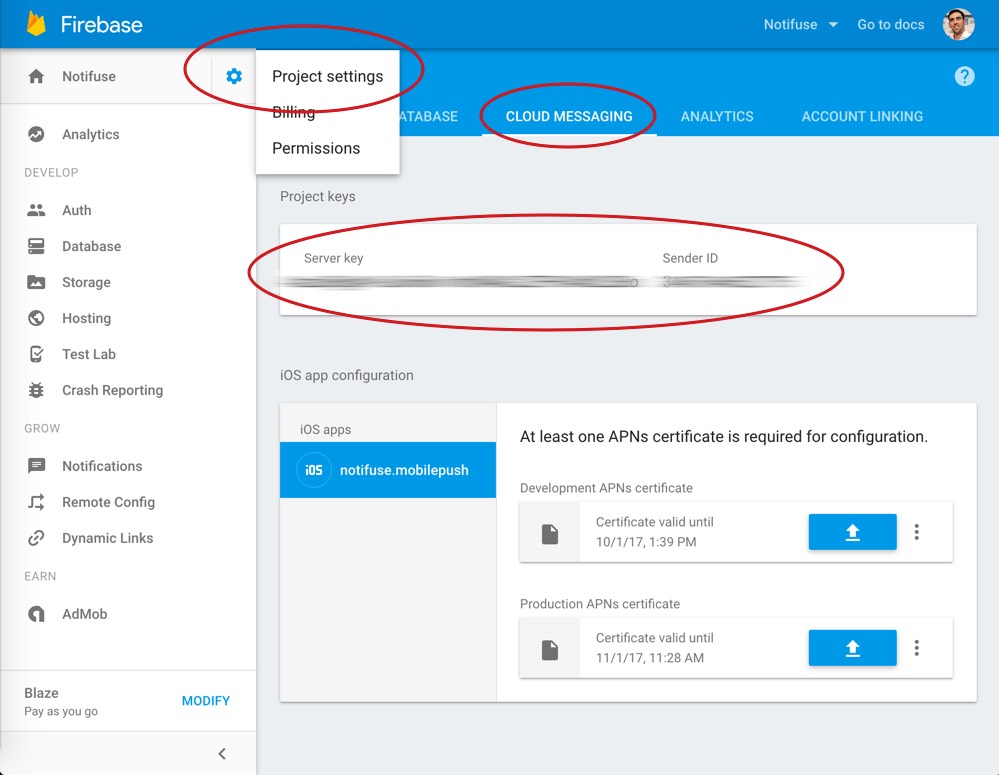The height and width of the screenshot is (775, 999).
Task: Open Development certificate more options menu
Action: (917, 532)
